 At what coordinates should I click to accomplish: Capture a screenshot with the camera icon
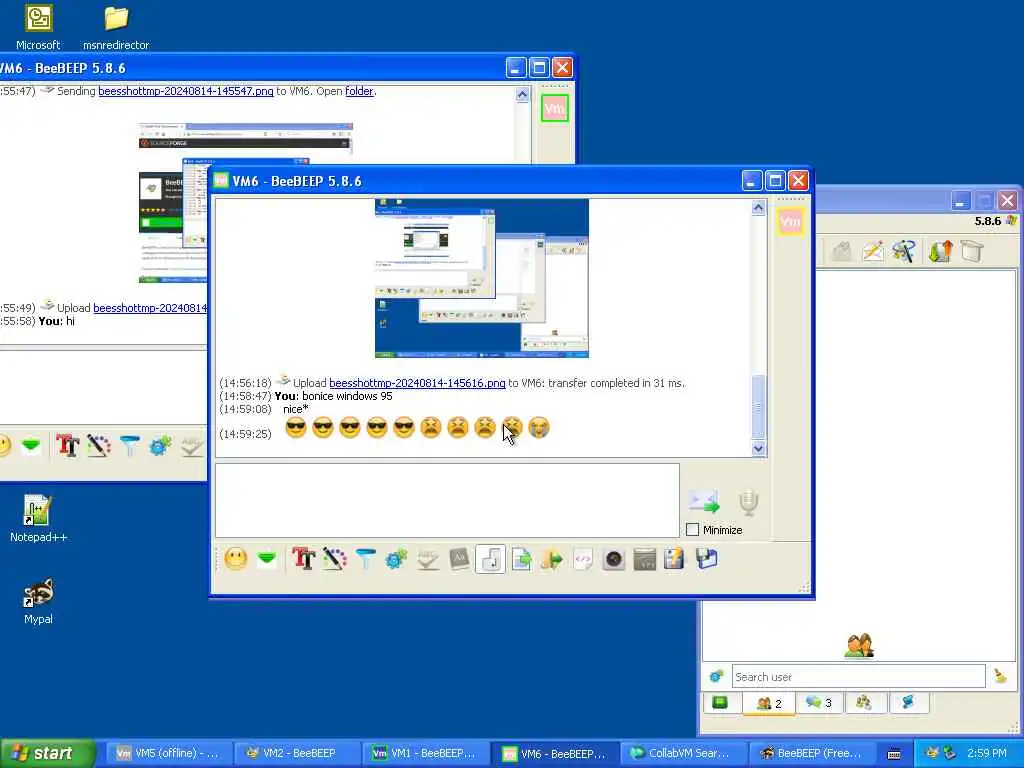[613, 559]
